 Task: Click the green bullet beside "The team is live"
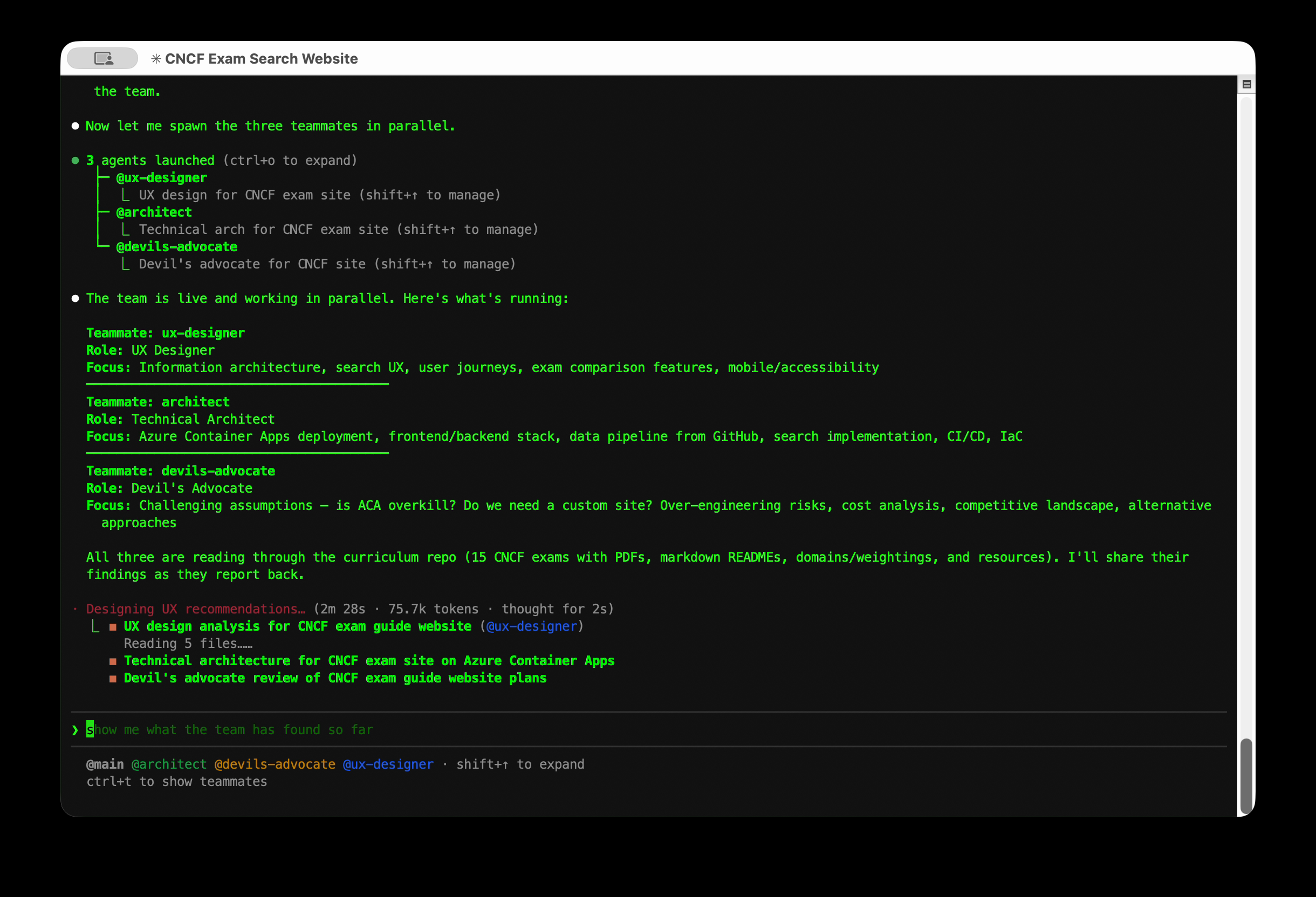[x=76, y=298]
